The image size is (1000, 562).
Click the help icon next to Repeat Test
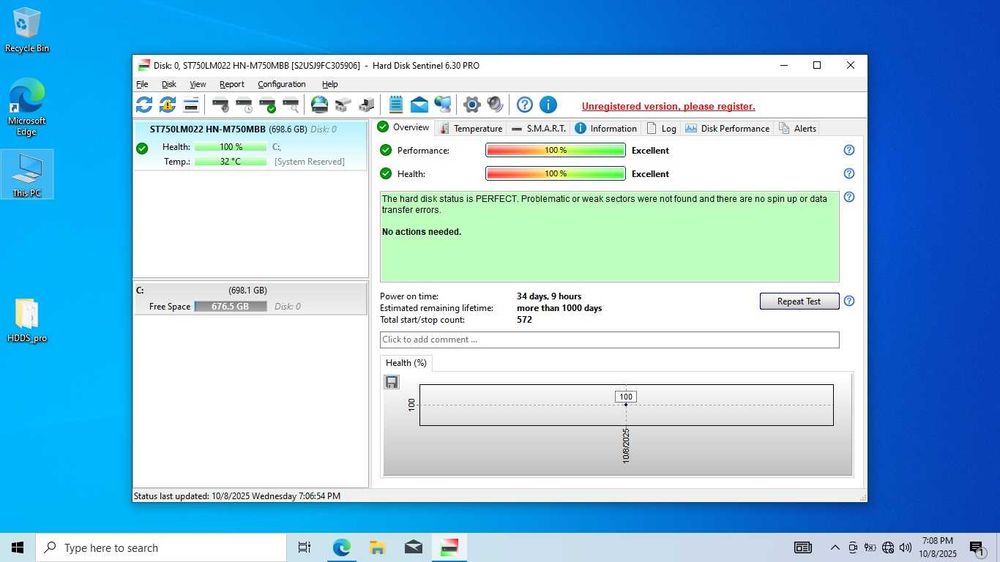coord(849,301)
